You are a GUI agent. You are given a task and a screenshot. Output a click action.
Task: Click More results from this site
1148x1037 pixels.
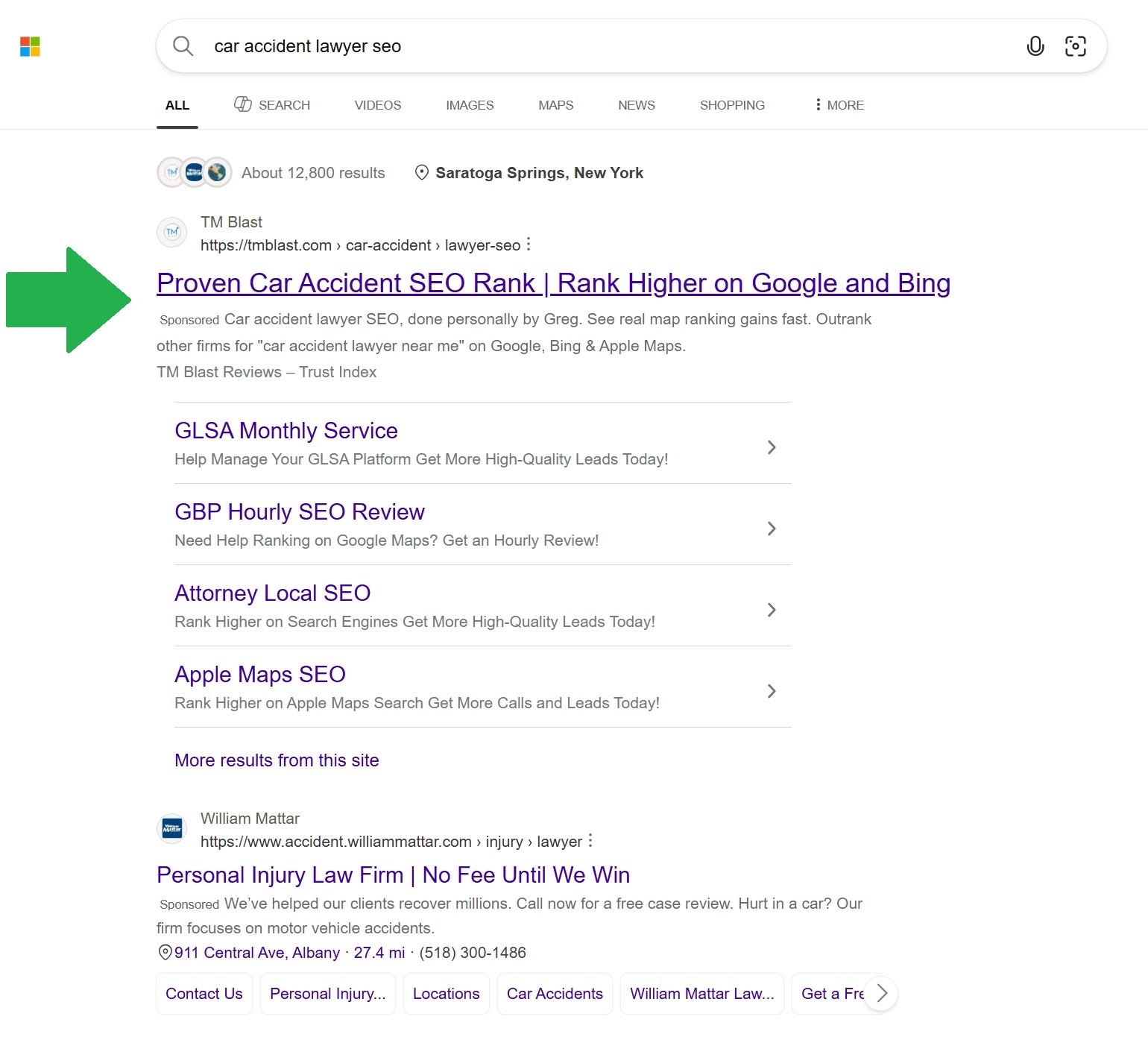(277, 760)
